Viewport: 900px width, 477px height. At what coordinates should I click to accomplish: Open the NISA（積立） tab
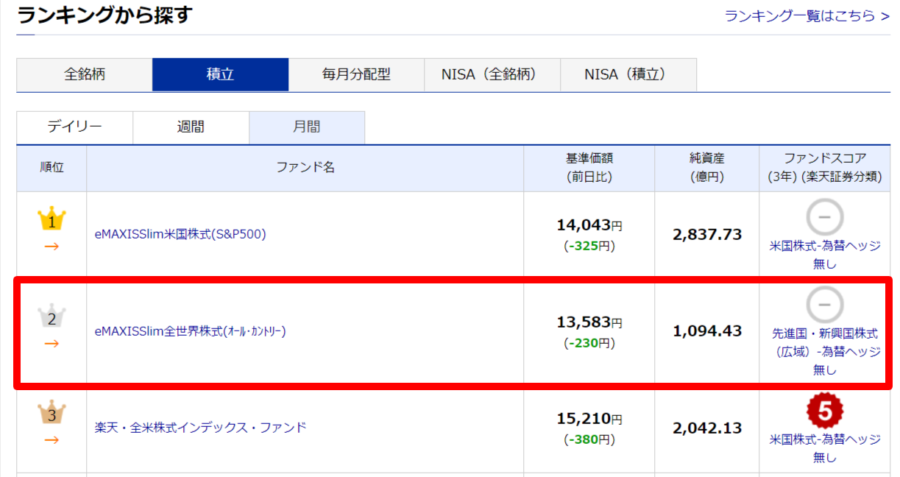[x=629, y=75]
